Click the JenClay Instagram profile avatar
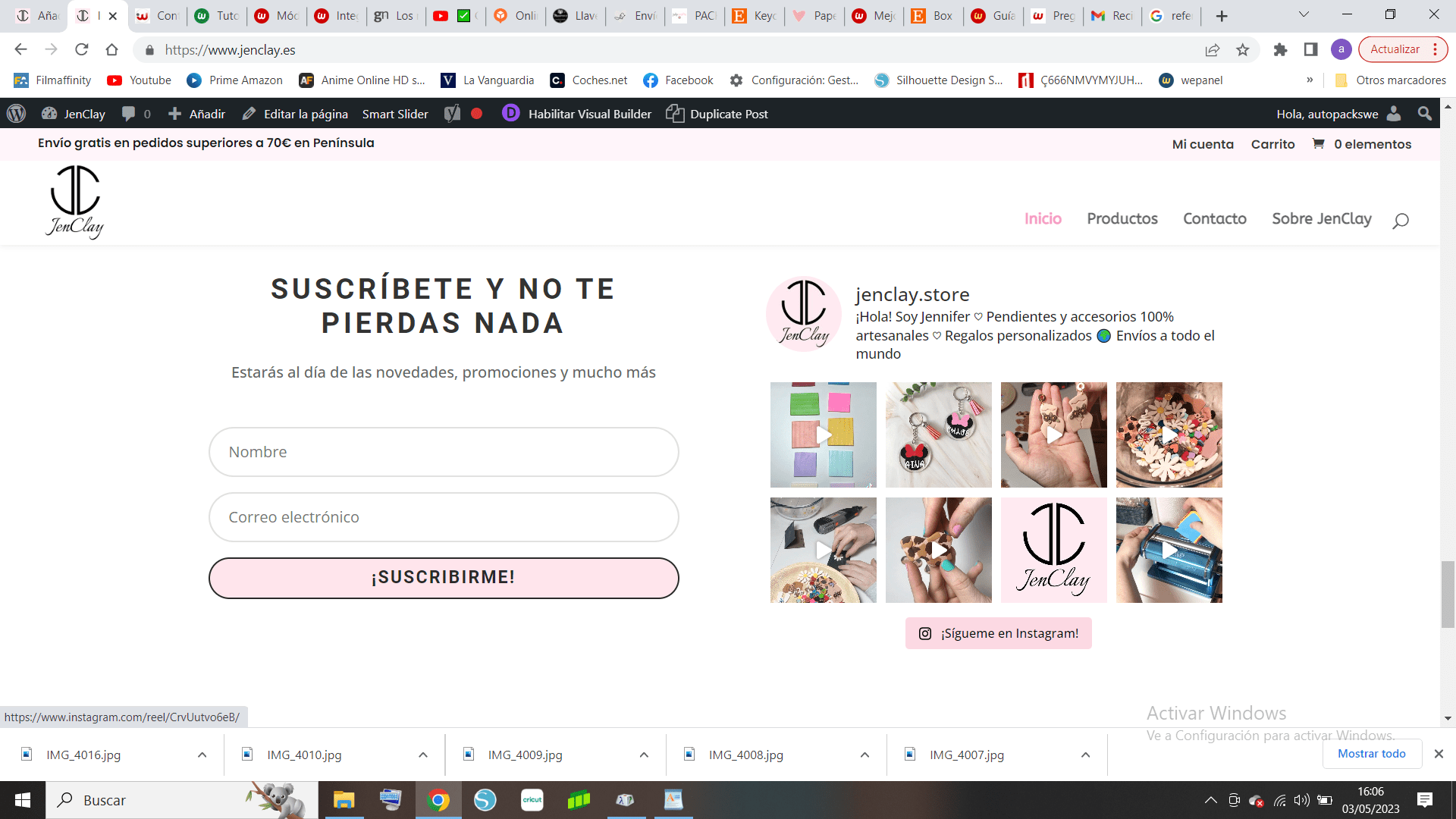 (x=804, y=314)
